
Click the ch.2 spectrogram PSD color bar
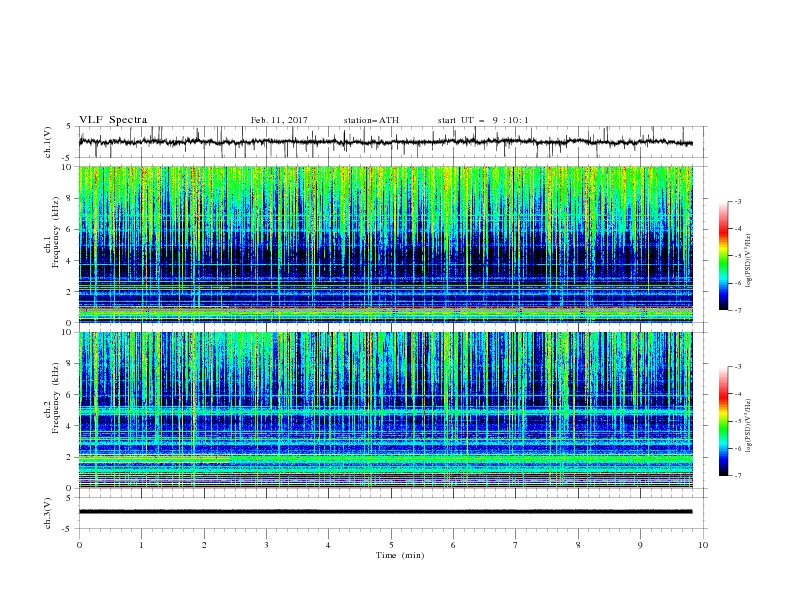pos(723,421)
